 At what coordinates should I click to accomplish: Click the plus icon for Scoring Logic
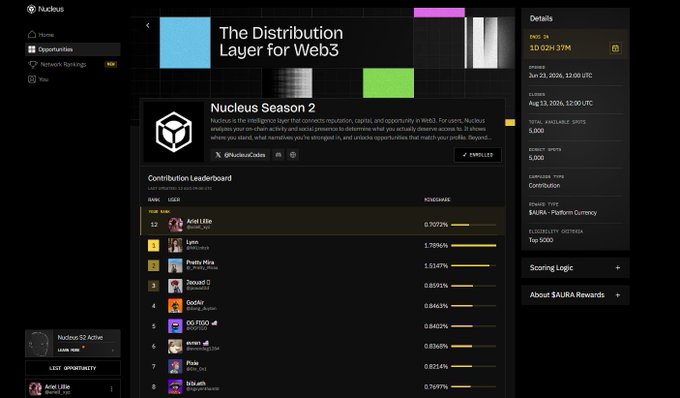click(x=618, y=268)
